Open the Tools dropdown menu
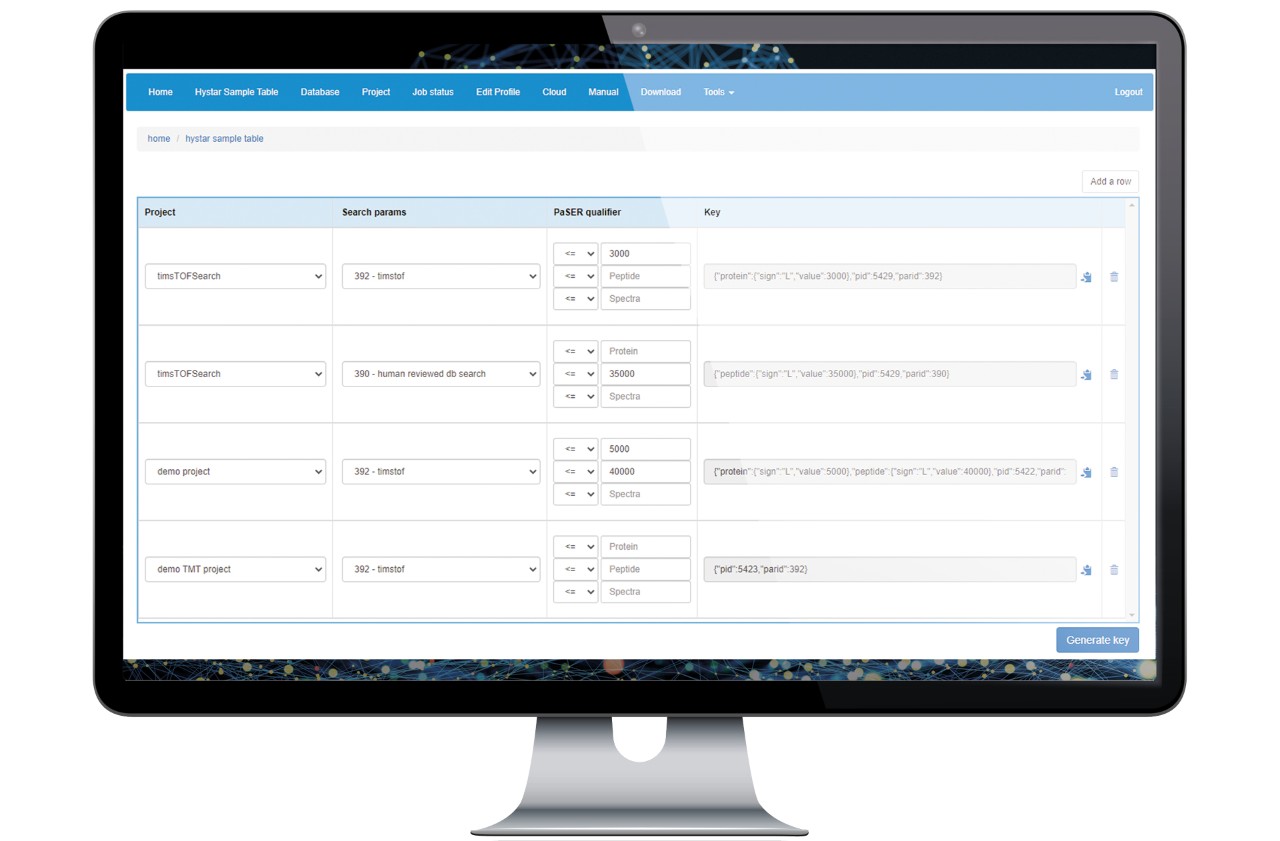The image size is (1280, 841). click(719, 91)
